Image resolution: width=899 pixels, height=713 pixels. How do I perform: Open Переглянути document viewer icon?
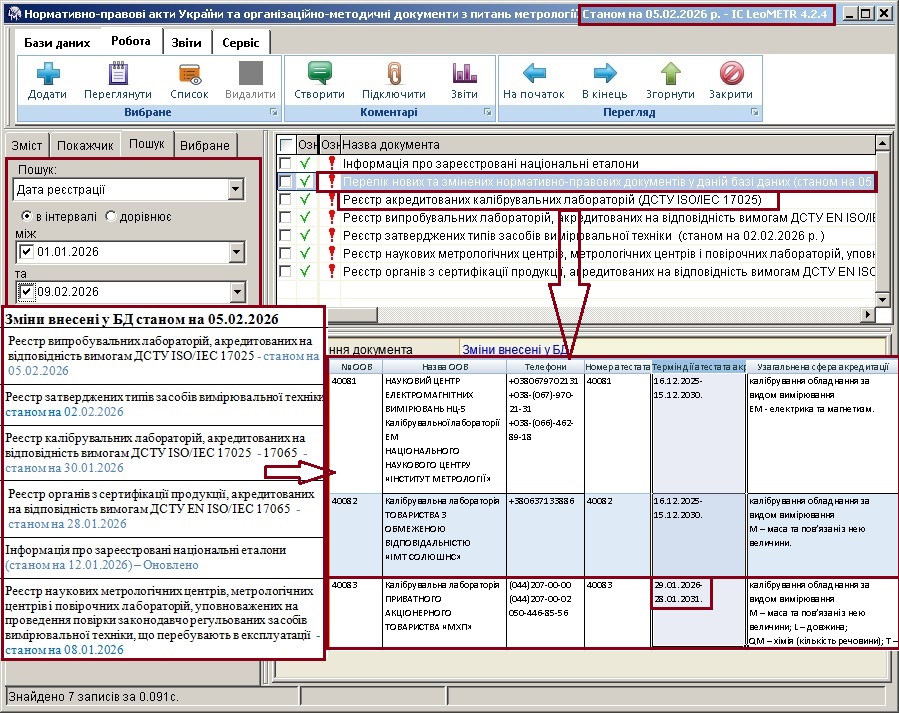tap(118, 74)
